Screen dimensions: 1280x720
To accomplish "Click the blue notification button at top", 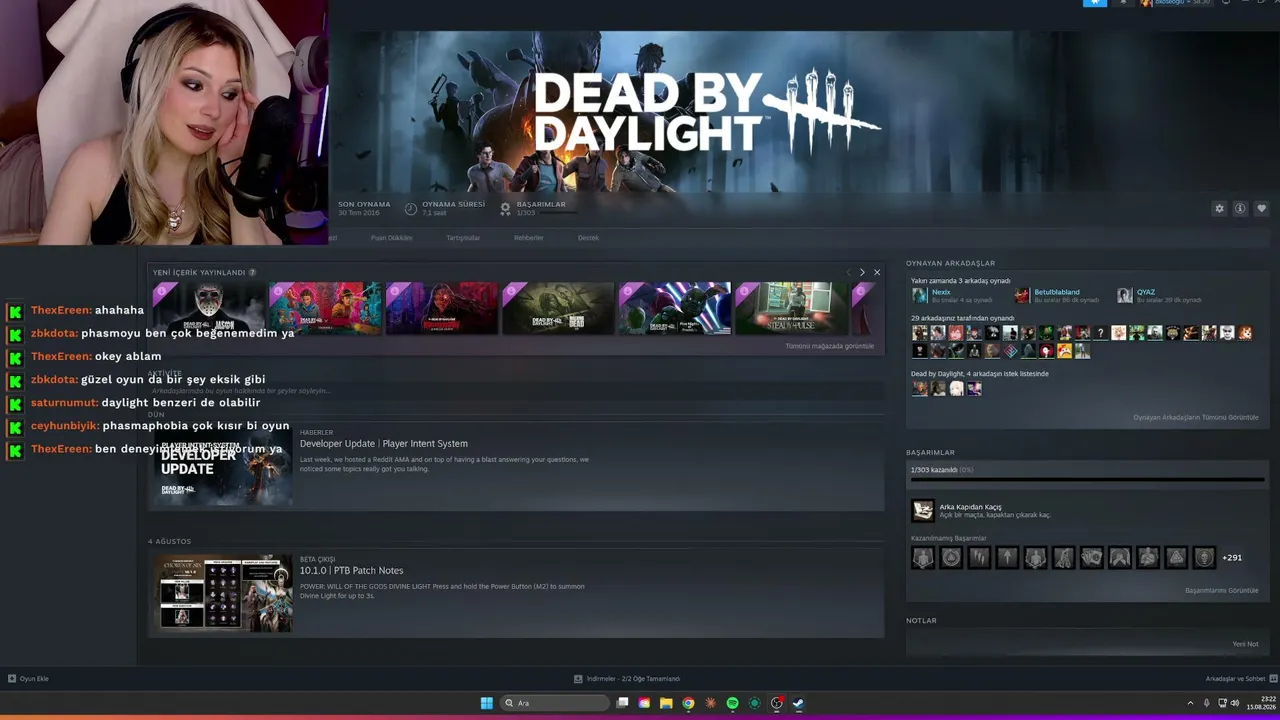I will coord(1095,3).
